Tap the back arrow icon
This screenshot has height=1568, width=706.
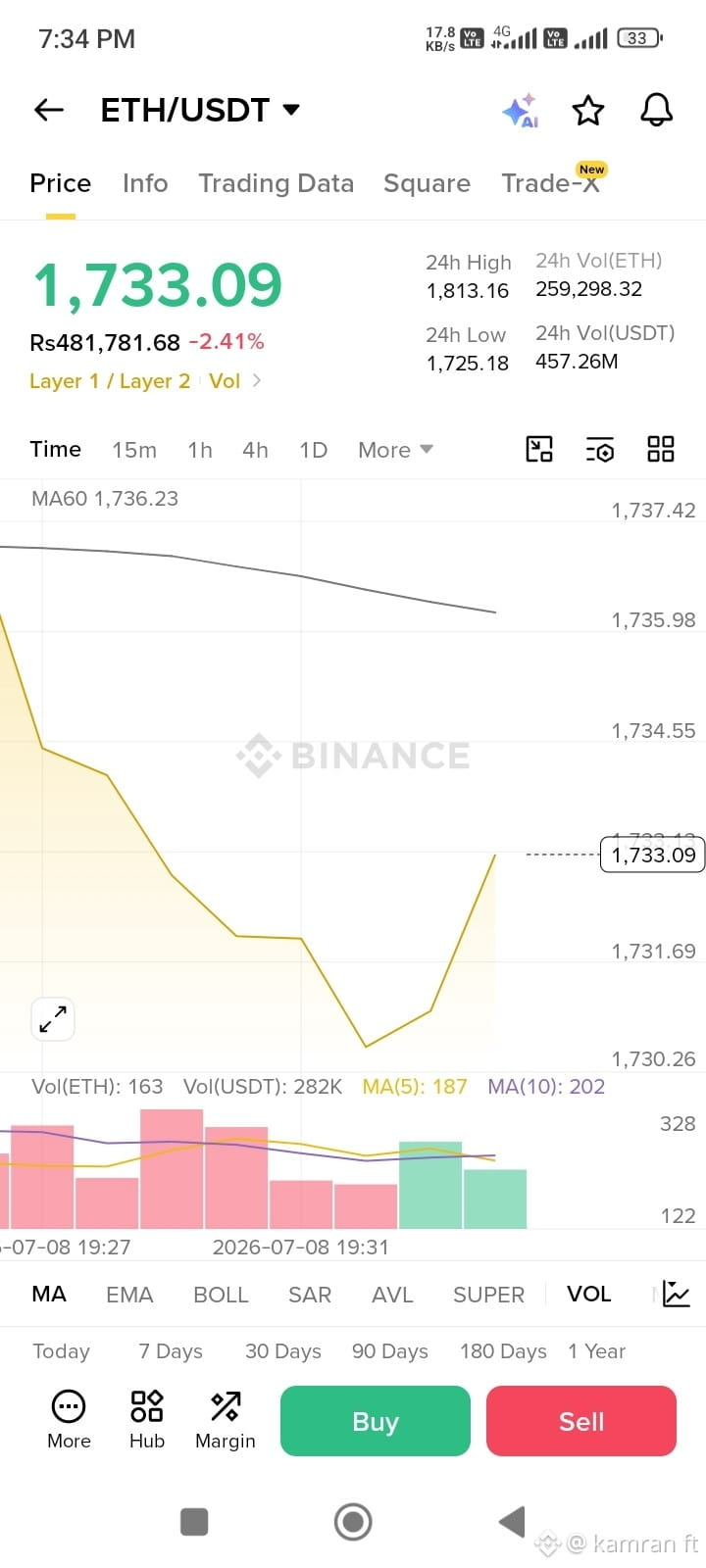click(x=49, y=111)
